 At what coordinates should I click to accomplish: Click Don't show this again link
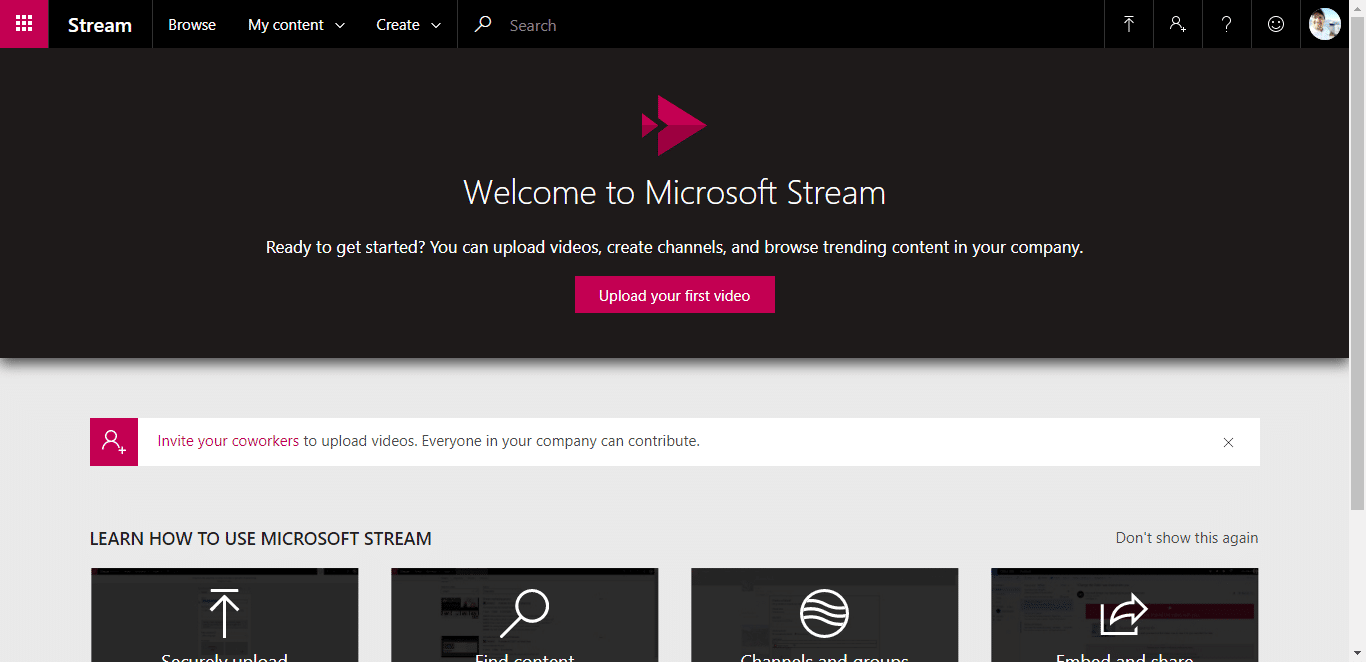[1187, 538]
